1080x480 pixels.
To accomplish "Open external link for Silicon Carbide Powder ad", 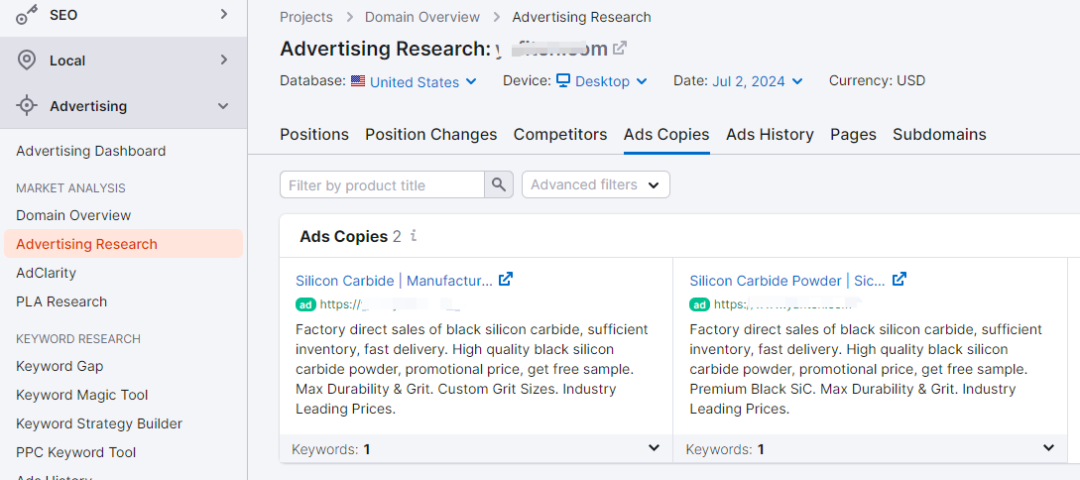I will tap(899, 280).
